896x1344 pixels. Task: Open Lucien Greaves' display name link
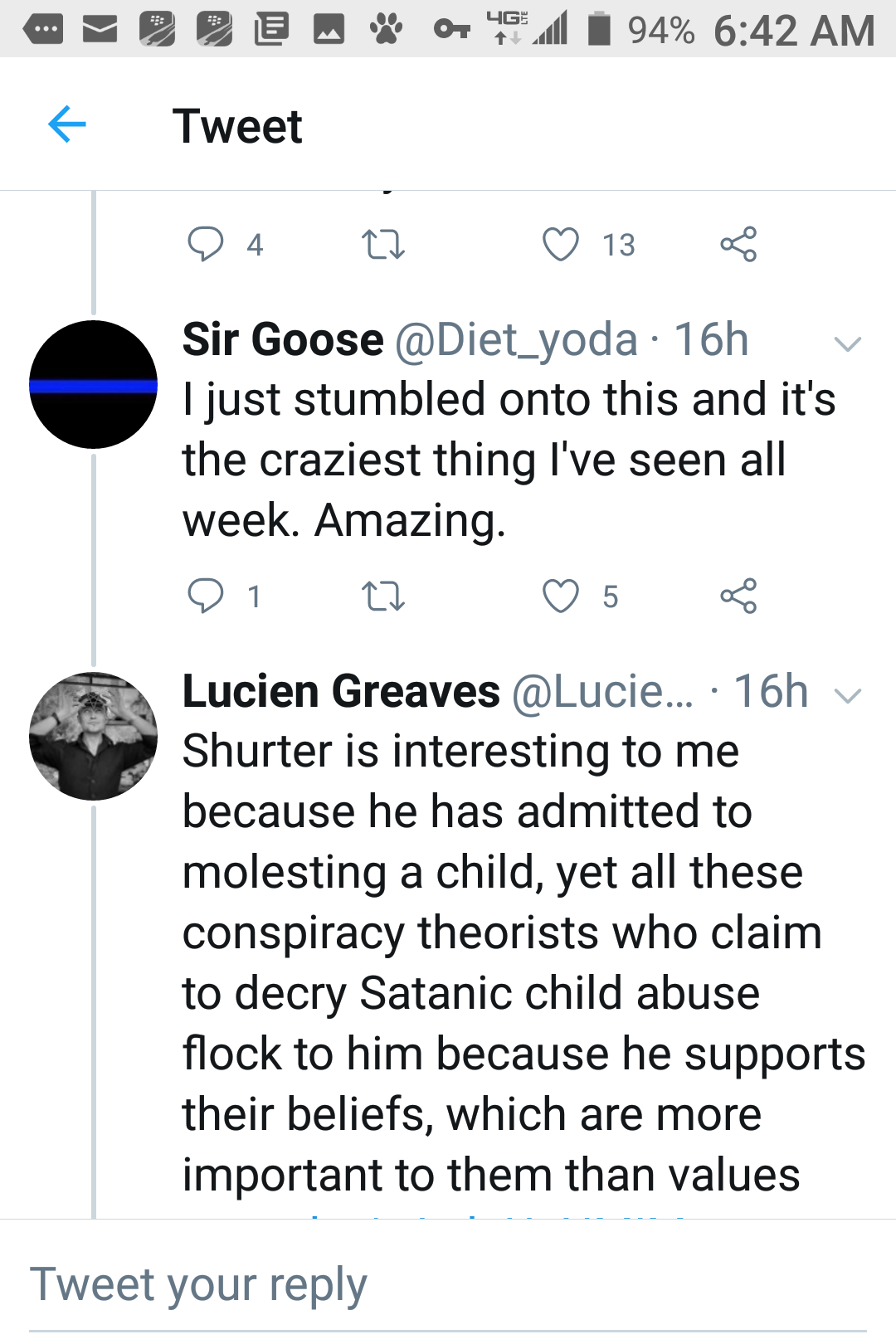[x=341, y=692]
